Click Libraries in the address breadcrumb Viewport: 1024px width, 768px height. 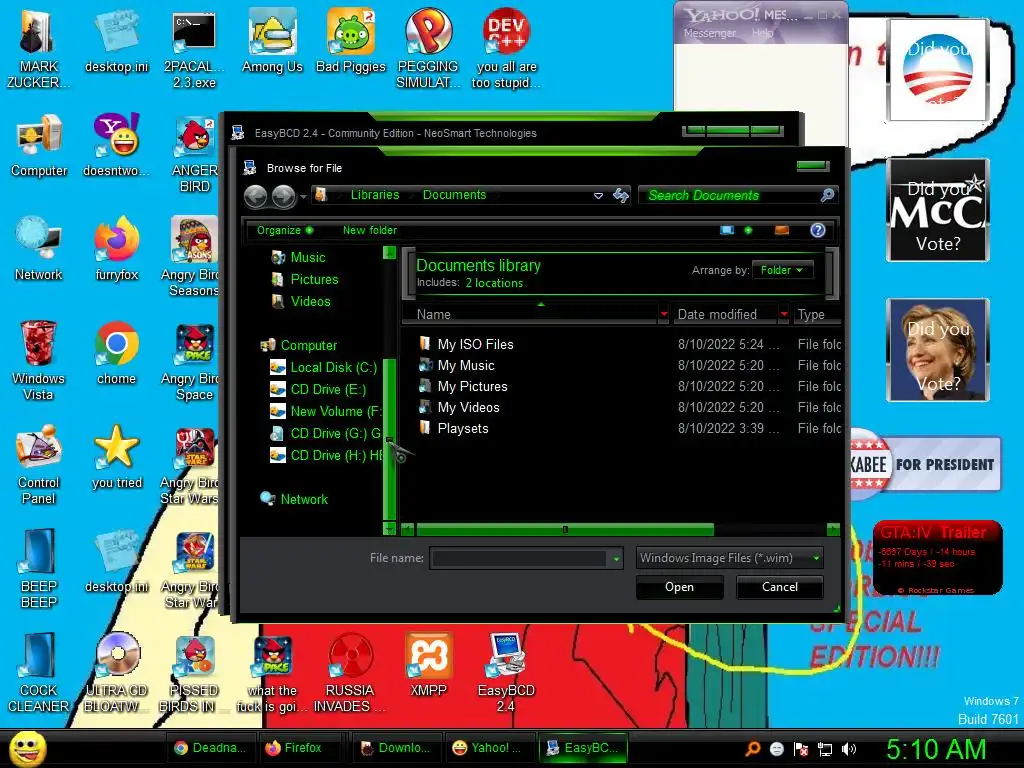tap(374, 195)
